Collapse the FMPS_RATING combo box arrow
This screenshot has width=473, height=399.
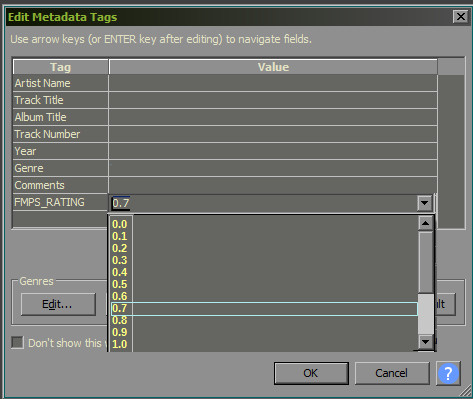[424, 203]
